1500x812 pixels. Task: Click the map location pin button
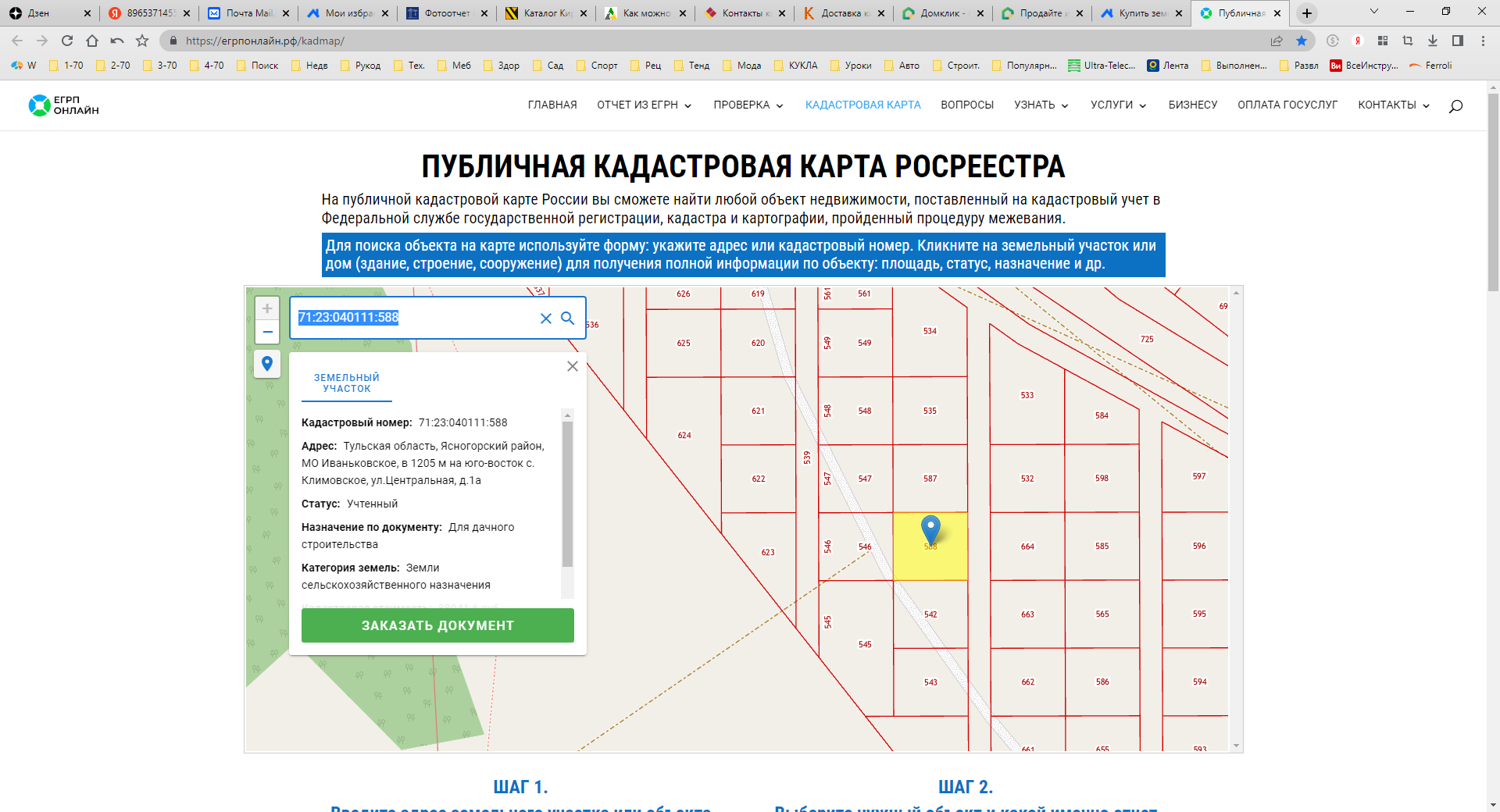(267, 364)
